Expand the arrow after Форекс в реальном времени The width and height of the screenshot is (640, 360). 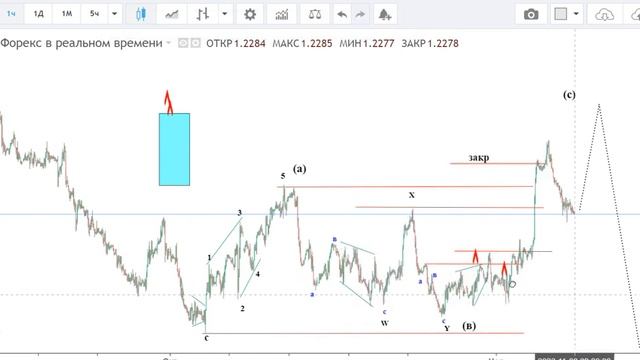tap(168, 43)
